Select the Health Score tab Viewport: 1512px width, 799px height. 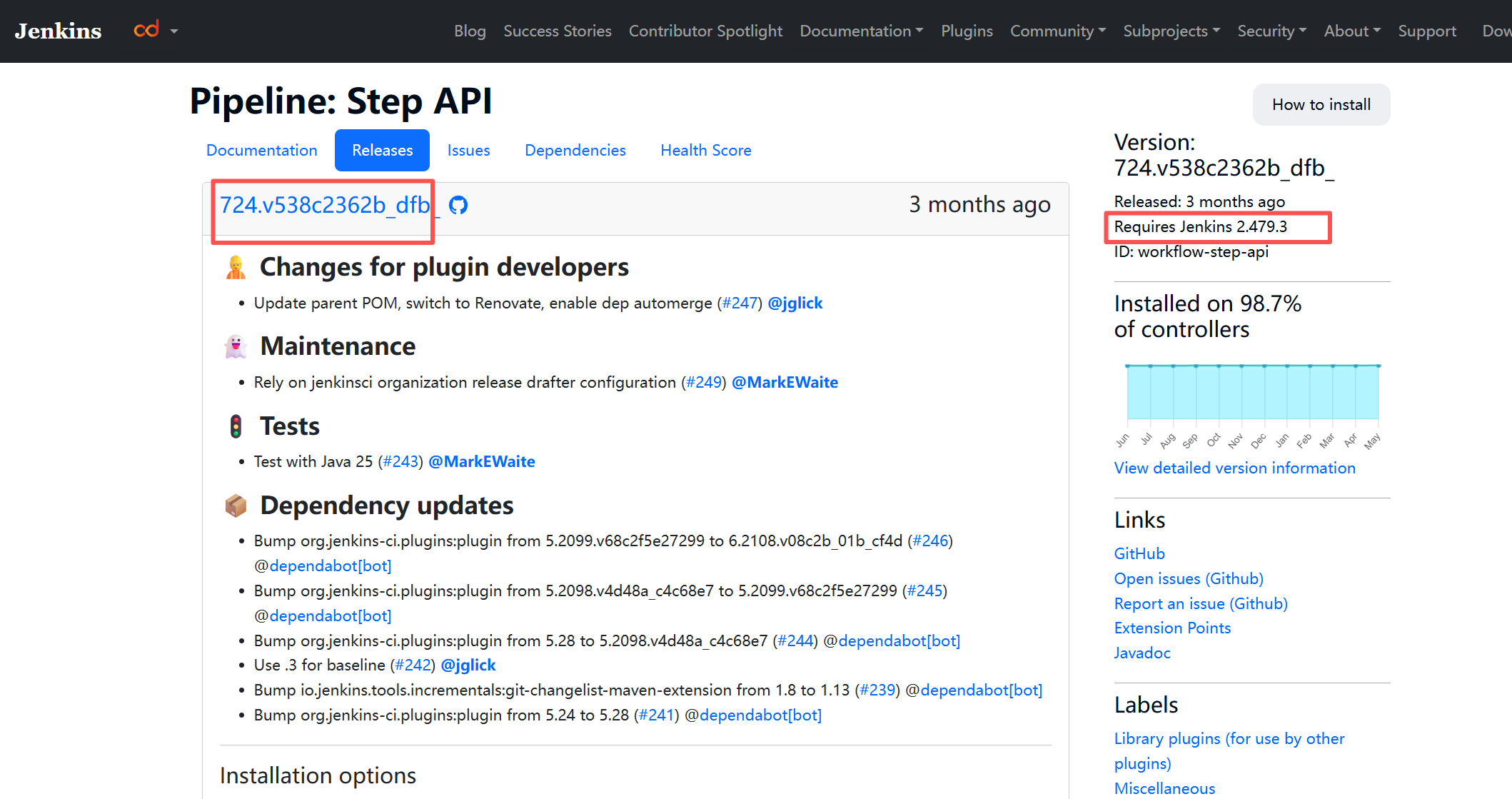tap(706, 151)
